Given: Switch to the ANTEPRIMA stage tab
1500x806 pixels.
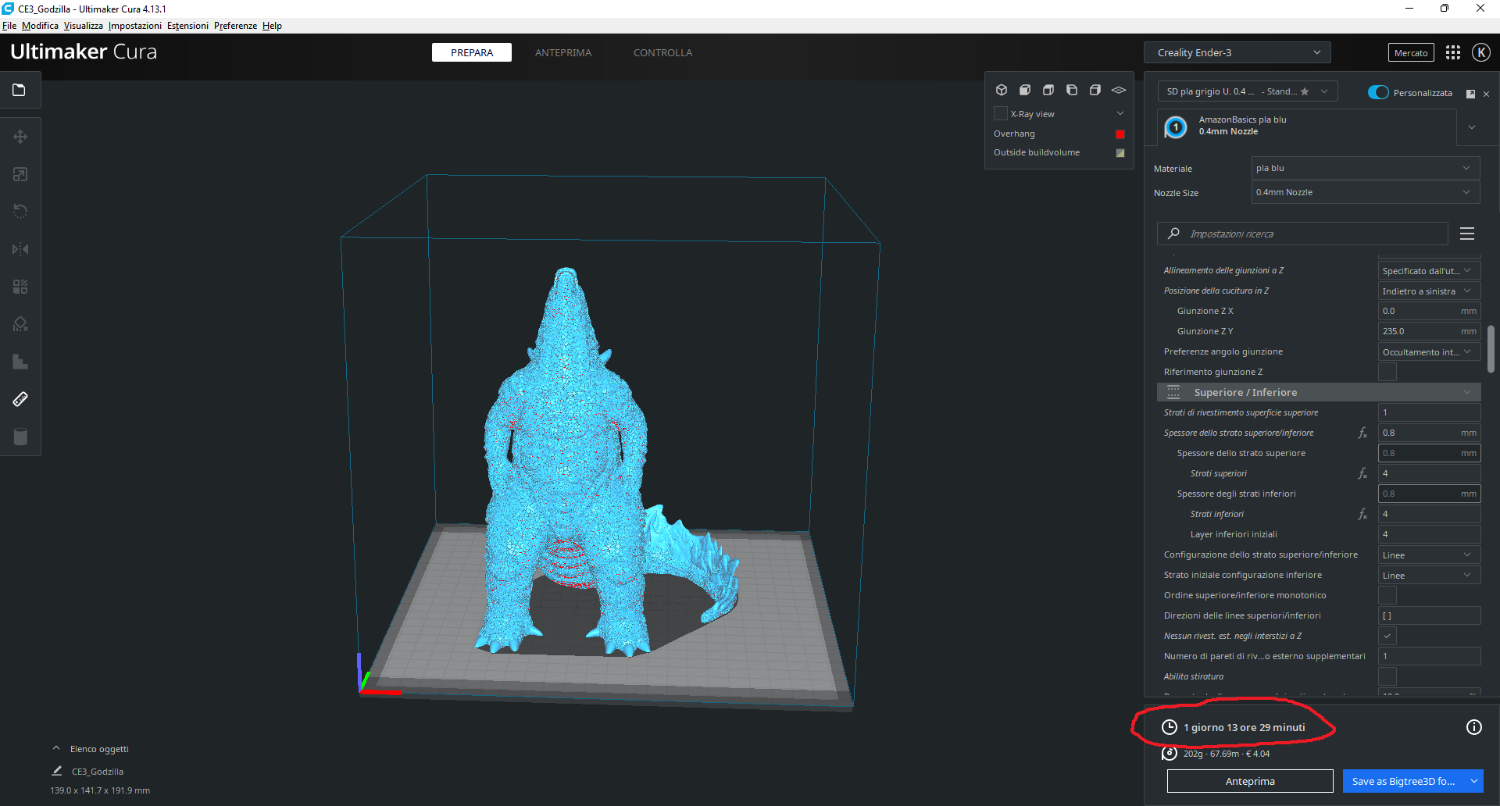Looking at the screenshot, I should point(563,52).
